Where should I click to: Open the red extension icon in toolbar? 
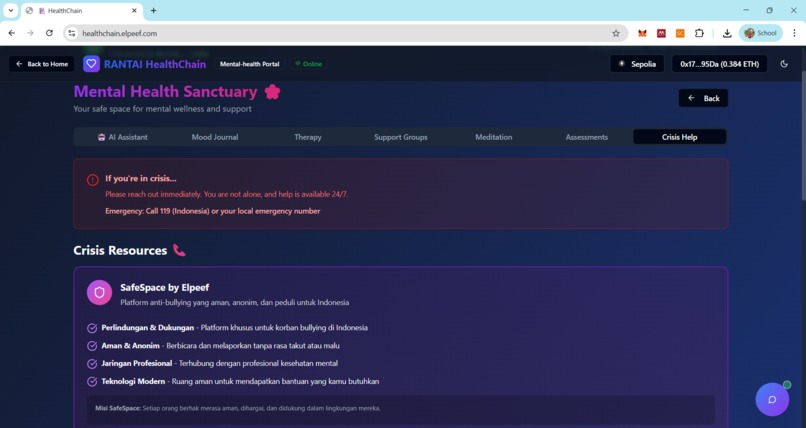661,33
